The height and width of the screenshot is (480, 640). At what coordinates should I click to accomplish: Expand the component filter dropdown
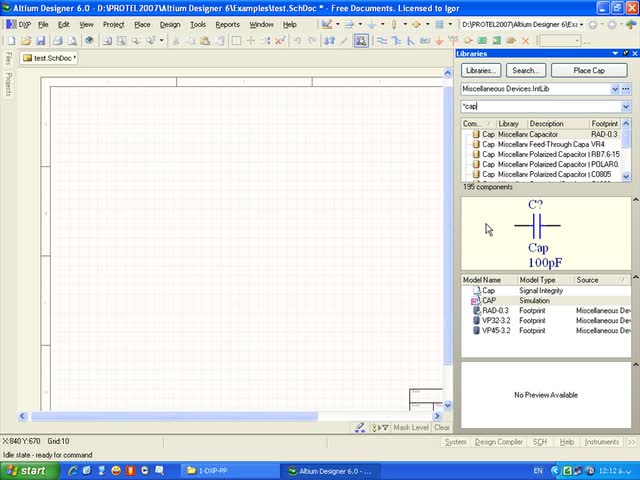[626, 106]
